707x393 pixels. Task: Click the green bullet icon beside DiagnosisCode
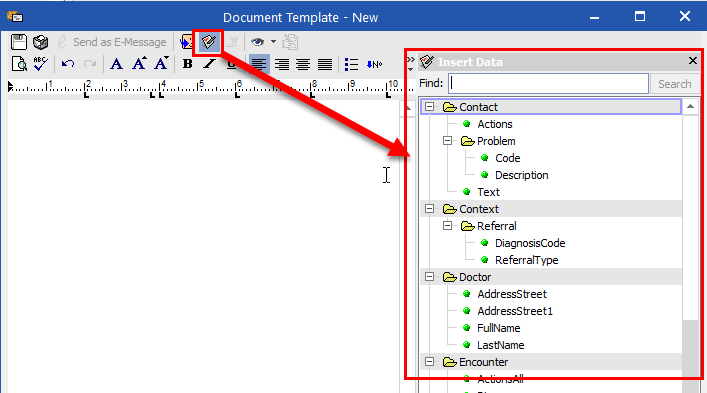click(485, 243)
